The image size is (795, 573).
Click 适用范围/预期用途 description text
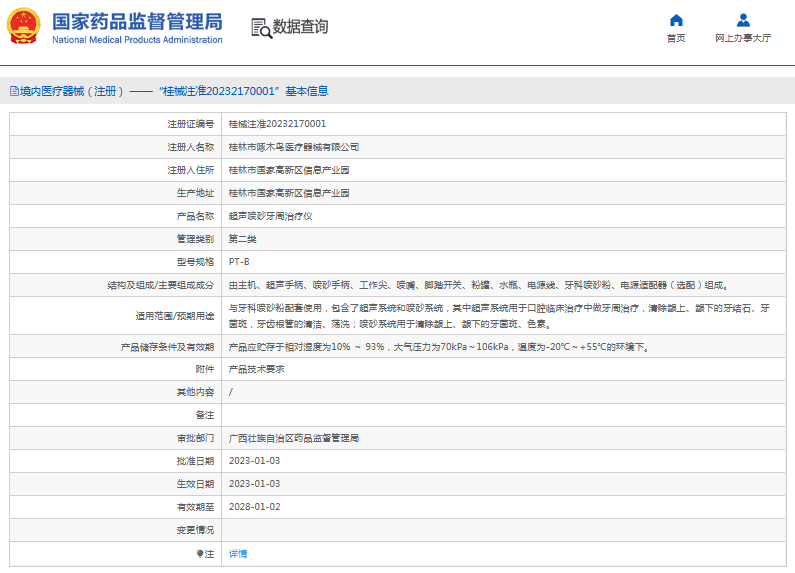499,315
